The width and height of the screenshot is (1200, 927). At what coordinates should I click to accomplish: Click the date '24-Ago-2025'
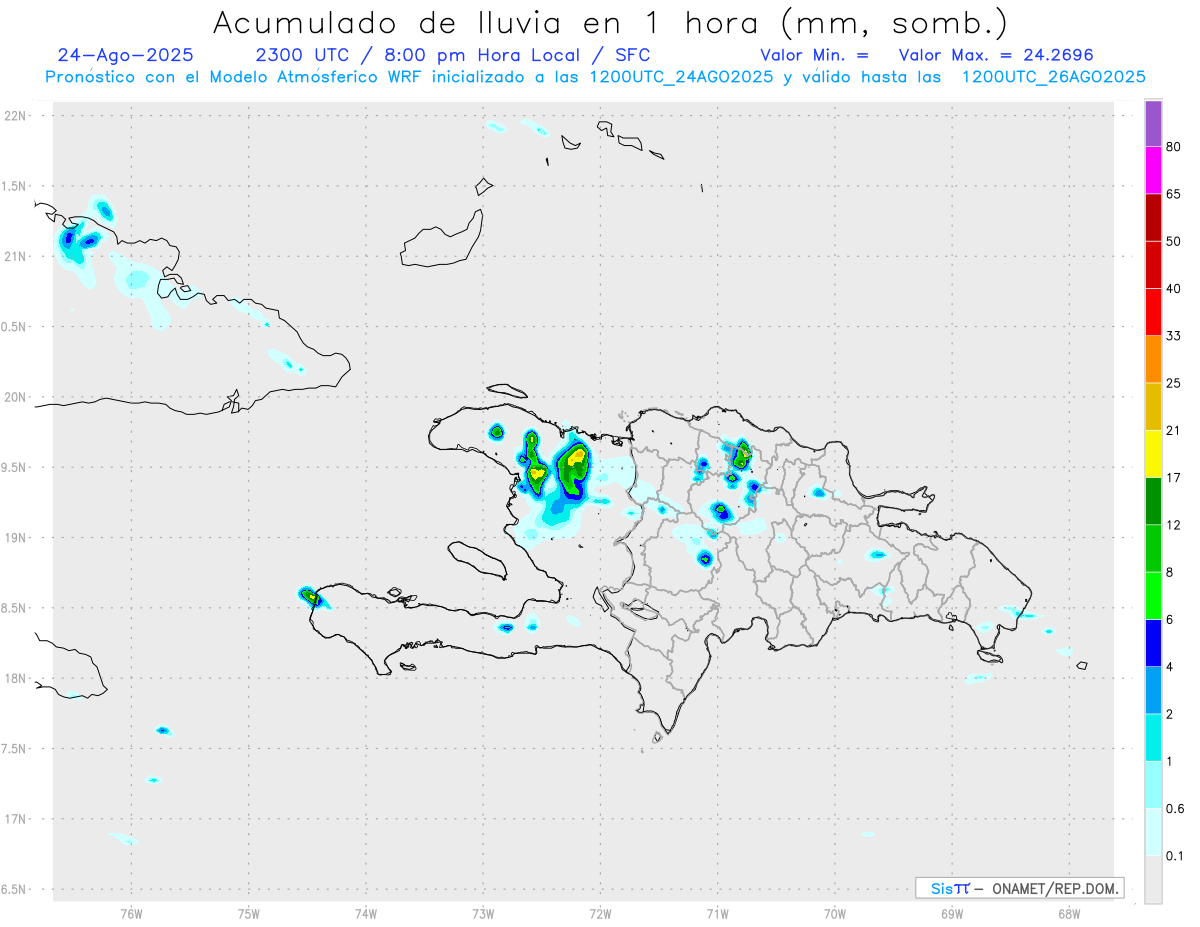pos(125,55)
